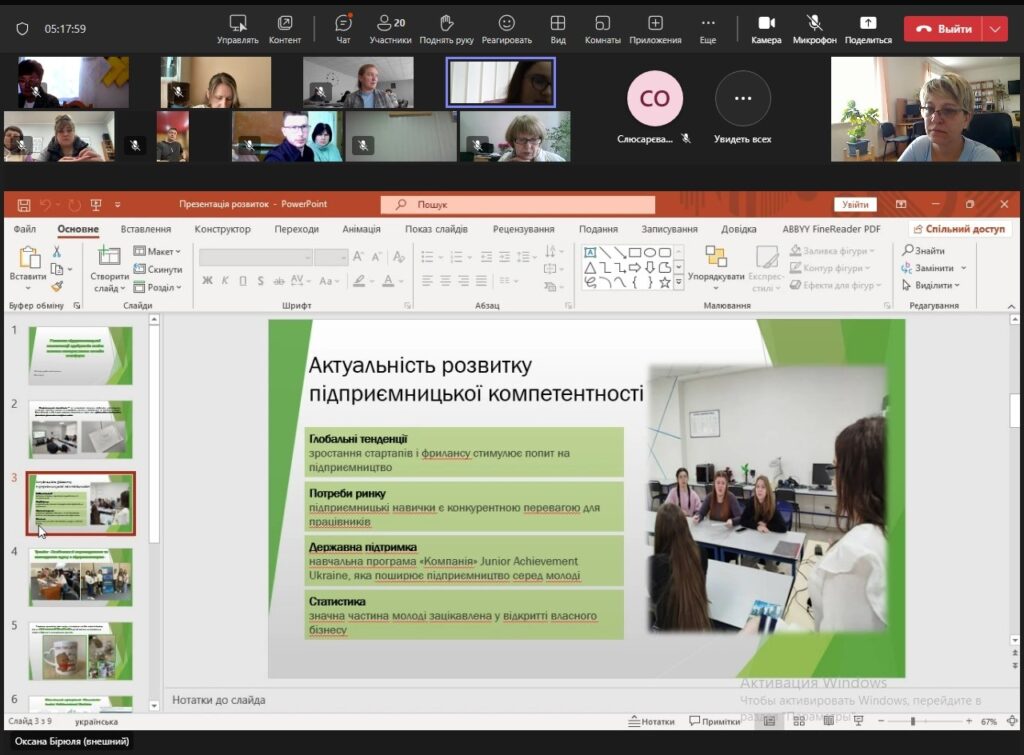This screenshot has height=755, width=1024.
Task: Expand the dropdown arrow next to Выйти
Action: coord(995,29)
